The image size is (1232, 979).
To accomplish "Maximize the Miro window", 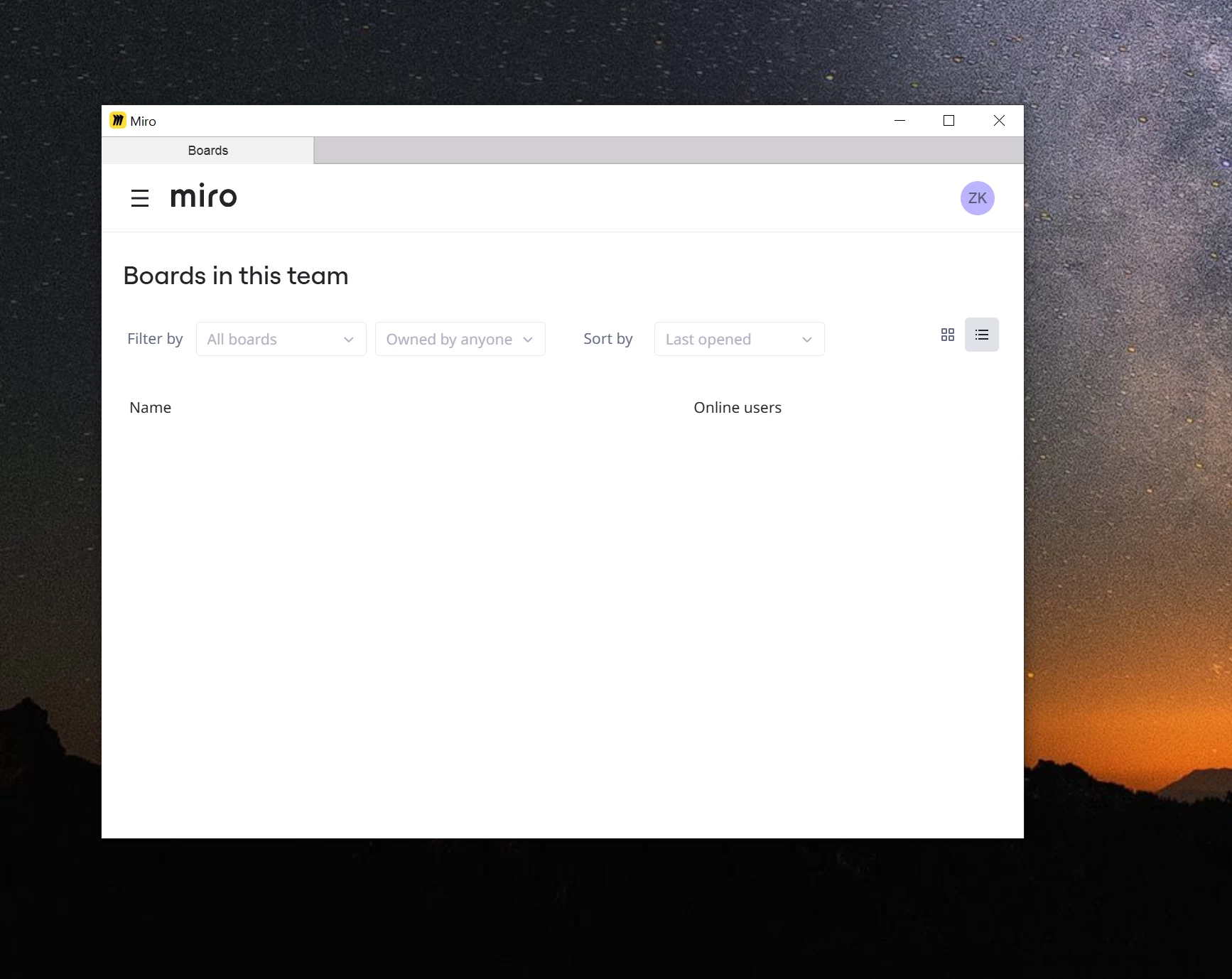I will (949, 120).
